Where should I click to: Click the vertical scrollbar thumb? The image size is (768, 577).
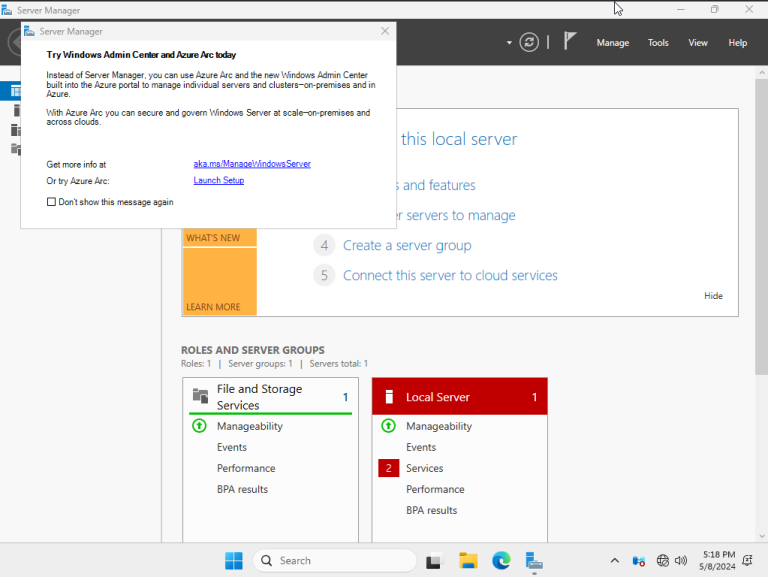point(761,227)
